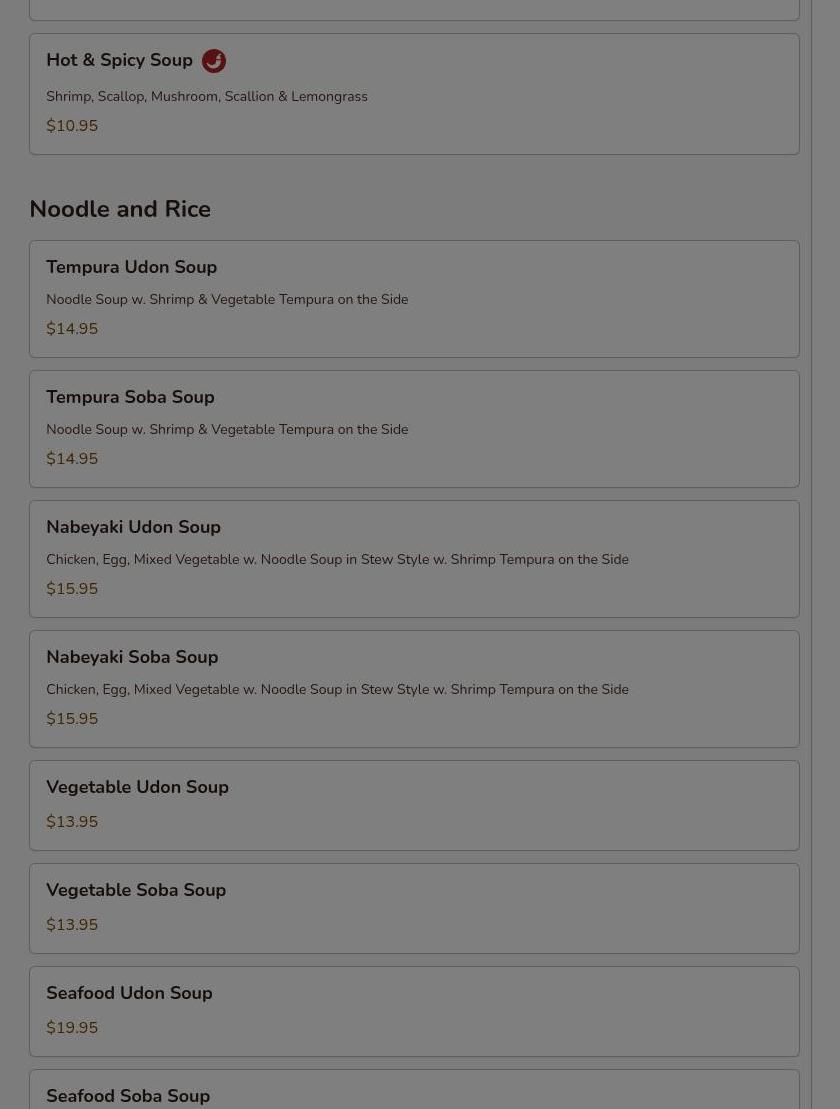The height and width of the screenshot is (1109, 840).
Task: Click the Noodle and Rice section heading
Action: click(x=120, y=210)
